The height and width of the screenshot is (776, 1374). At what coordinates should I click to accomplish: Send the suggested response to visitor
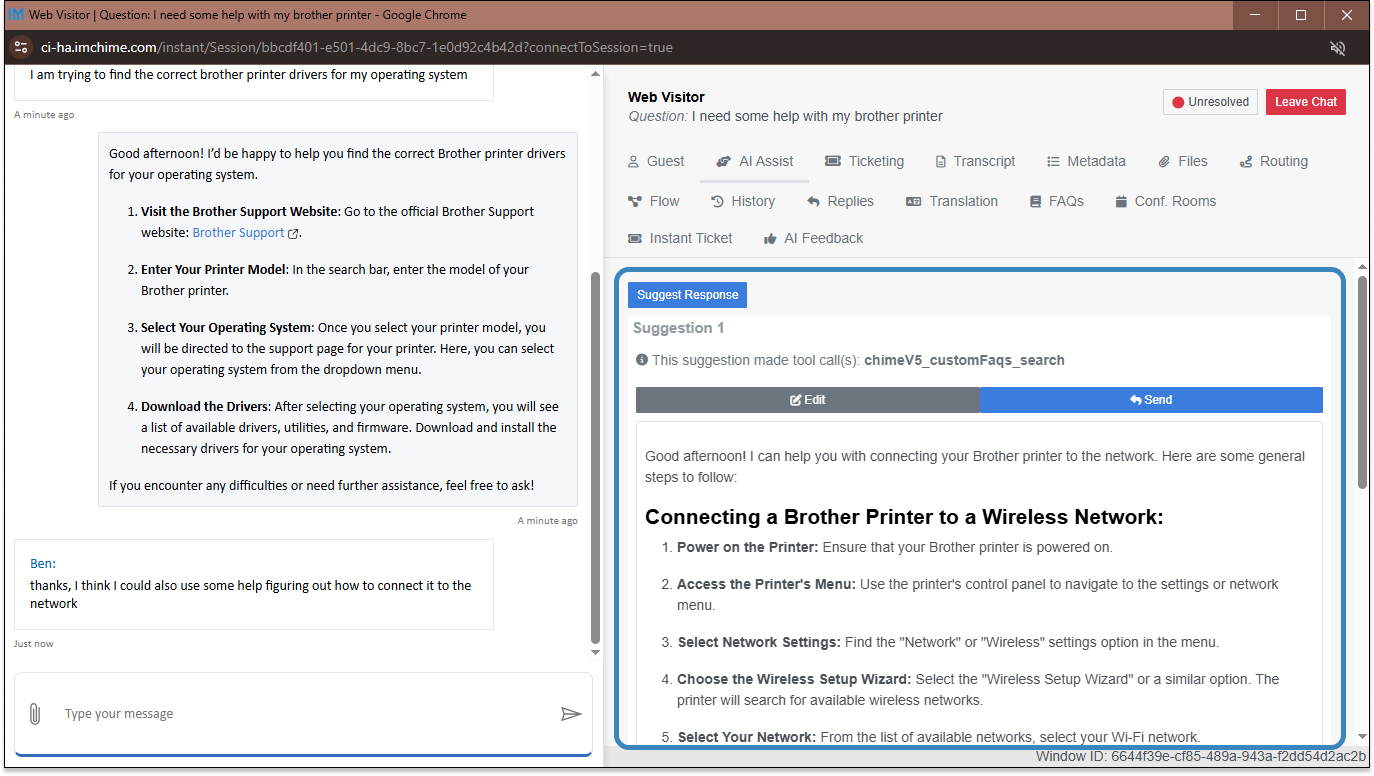(1150, 400)
